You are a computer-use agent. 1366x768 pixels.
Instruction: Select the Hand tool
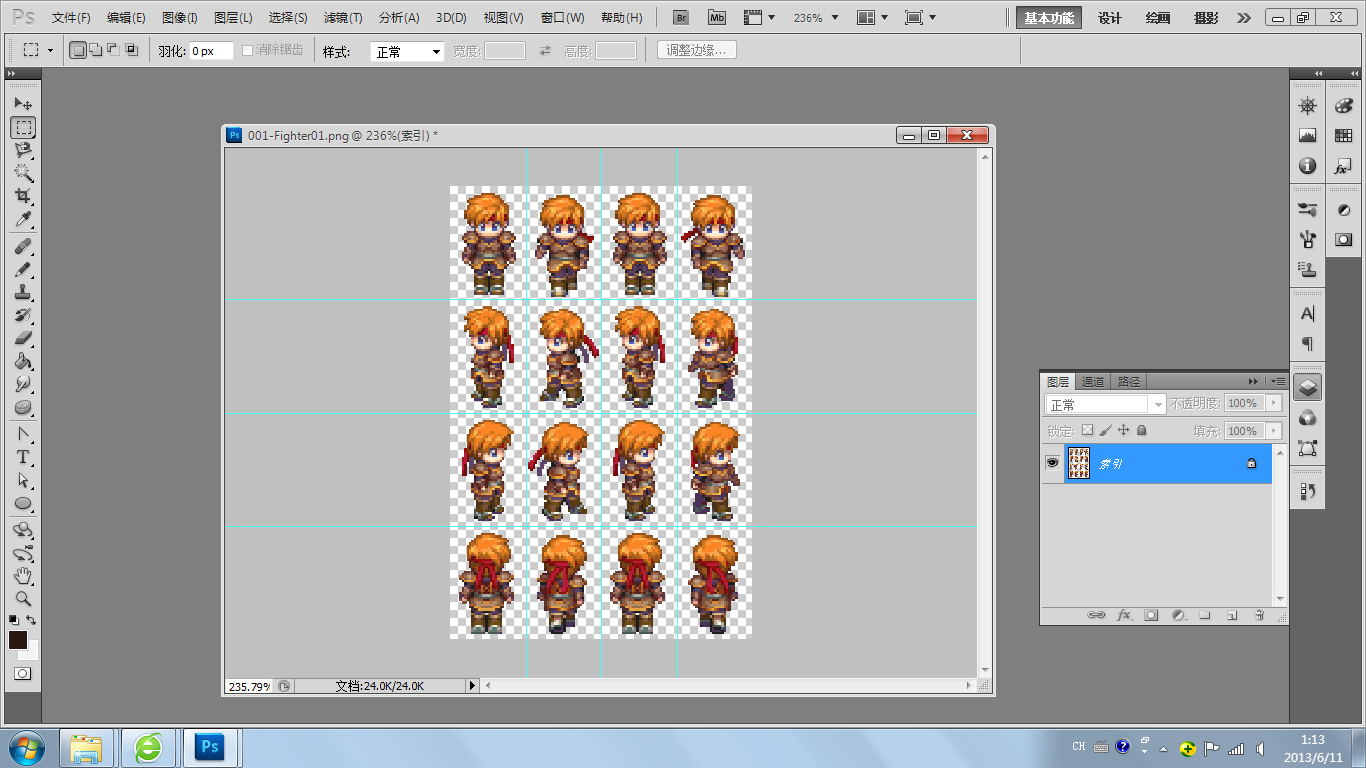pos(23,576)
